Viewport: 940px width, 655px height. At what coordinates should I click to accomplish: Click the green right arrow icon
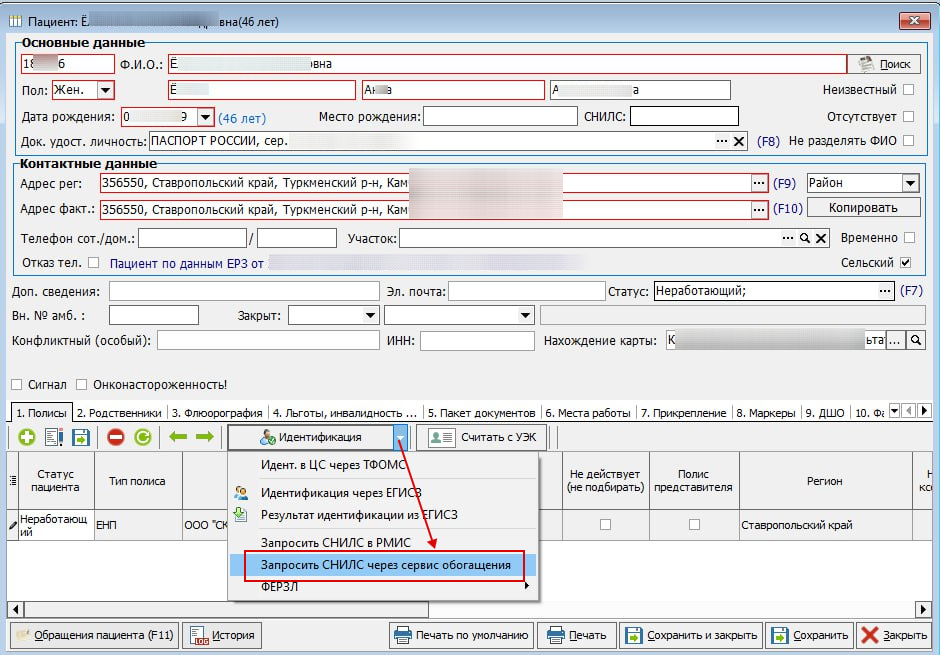[204, 437]
